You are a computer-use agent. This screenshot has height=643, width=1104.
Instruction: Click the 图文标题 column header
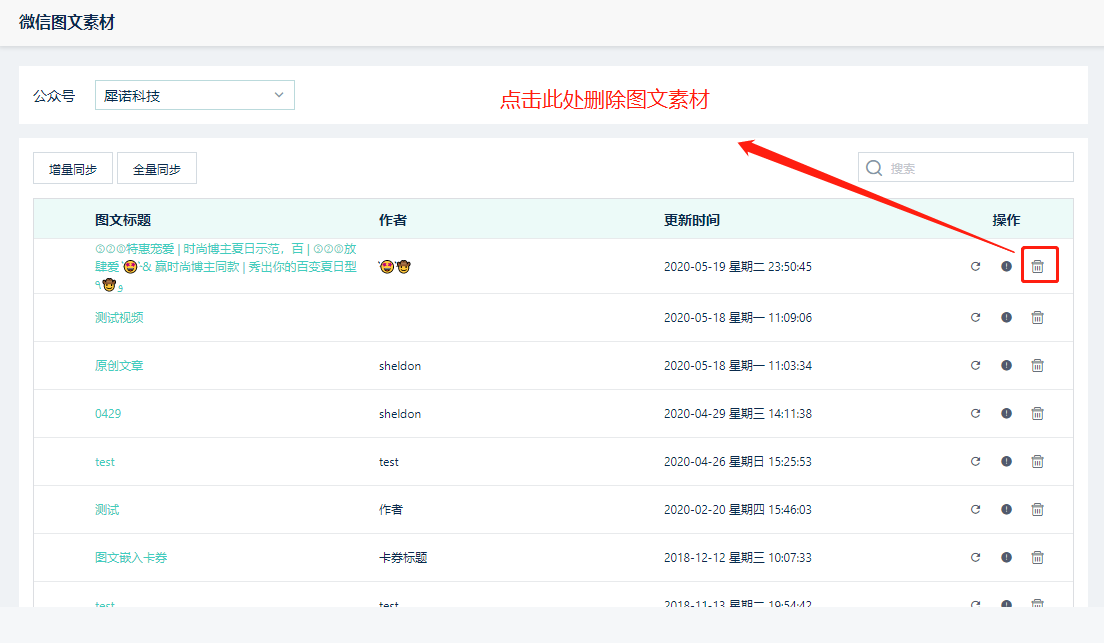(123, 220)
